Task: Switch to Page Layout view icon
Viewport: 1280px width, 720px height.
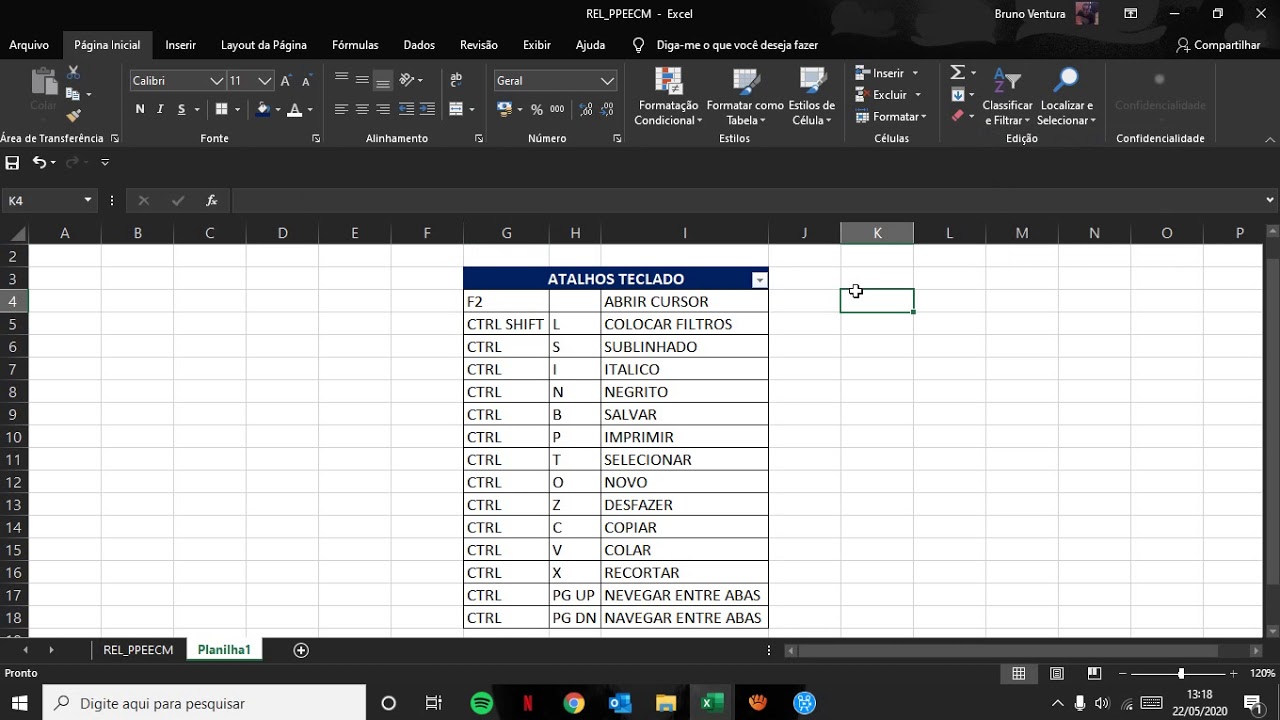Action: [x=1057, y=674]
